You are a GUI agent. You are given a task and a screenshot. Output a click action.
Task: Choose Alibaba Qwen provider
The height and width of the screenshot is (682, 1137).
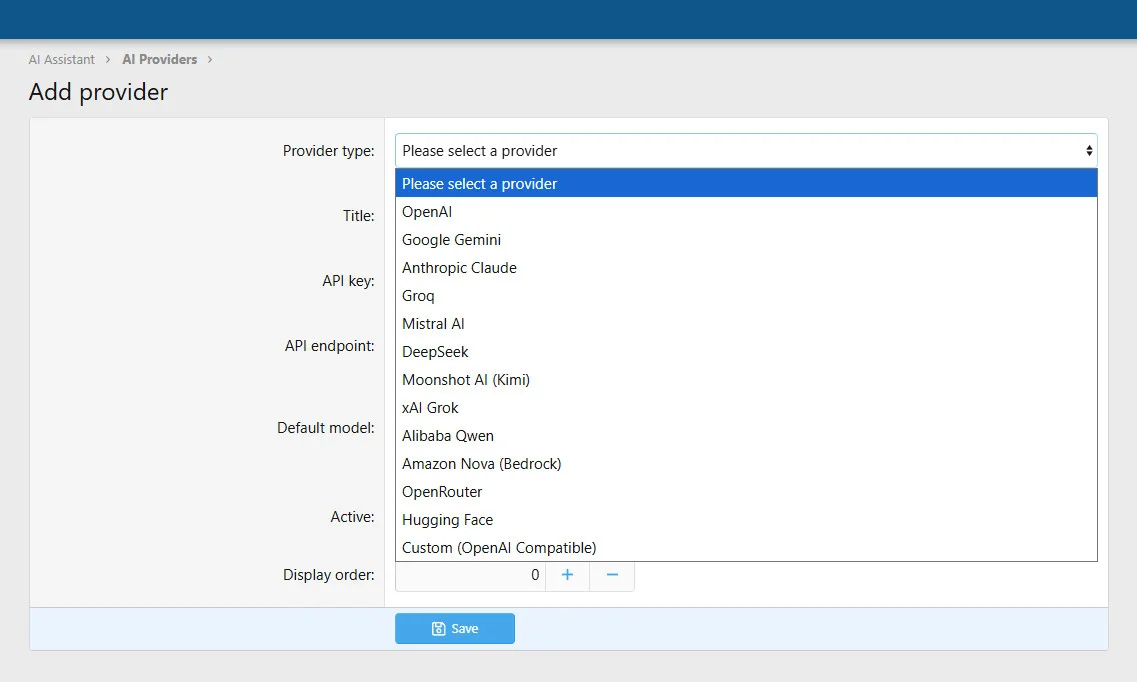(x=447, y=436)
